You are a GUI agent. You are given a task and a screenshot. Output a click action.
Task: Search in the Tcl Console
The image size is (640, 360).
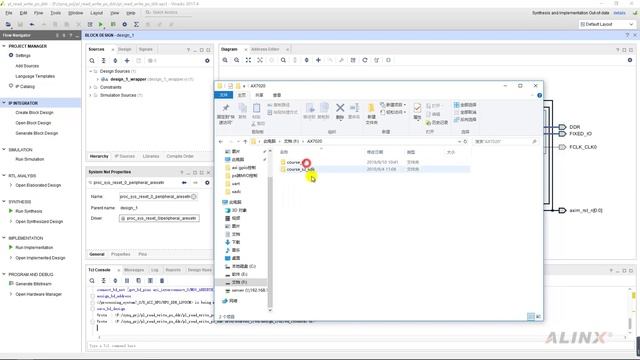pos(92,280)
